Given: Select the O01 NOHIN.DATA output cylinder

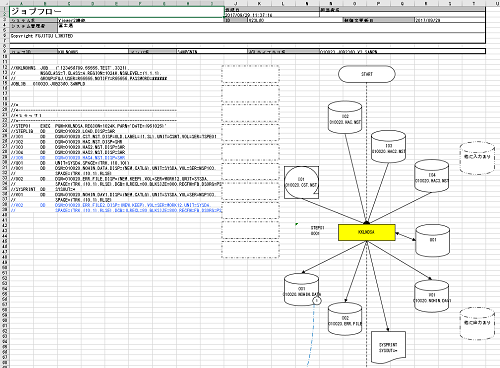Looking at the screenshot, I should (x=301, y=290).
